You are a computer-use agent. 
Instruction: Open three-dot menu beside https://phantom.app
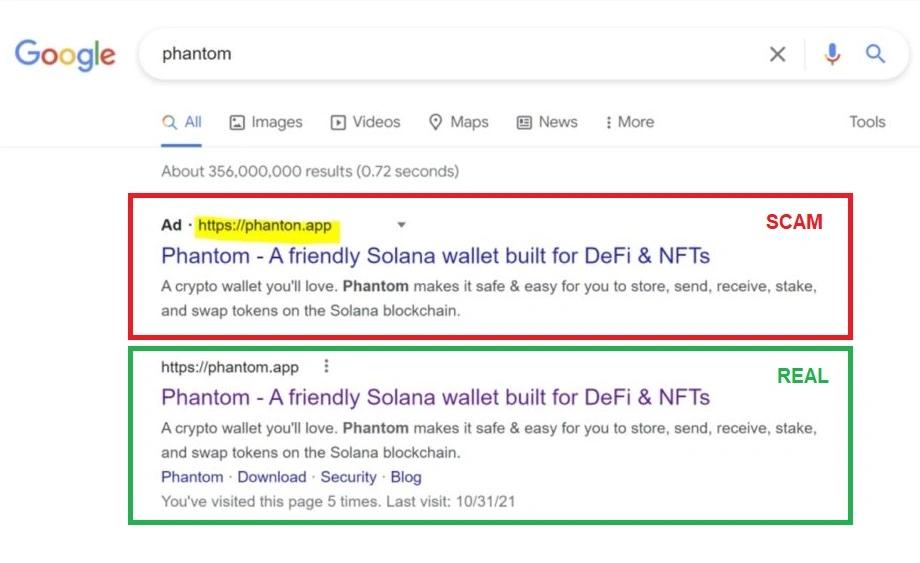[x=326, y=367]
